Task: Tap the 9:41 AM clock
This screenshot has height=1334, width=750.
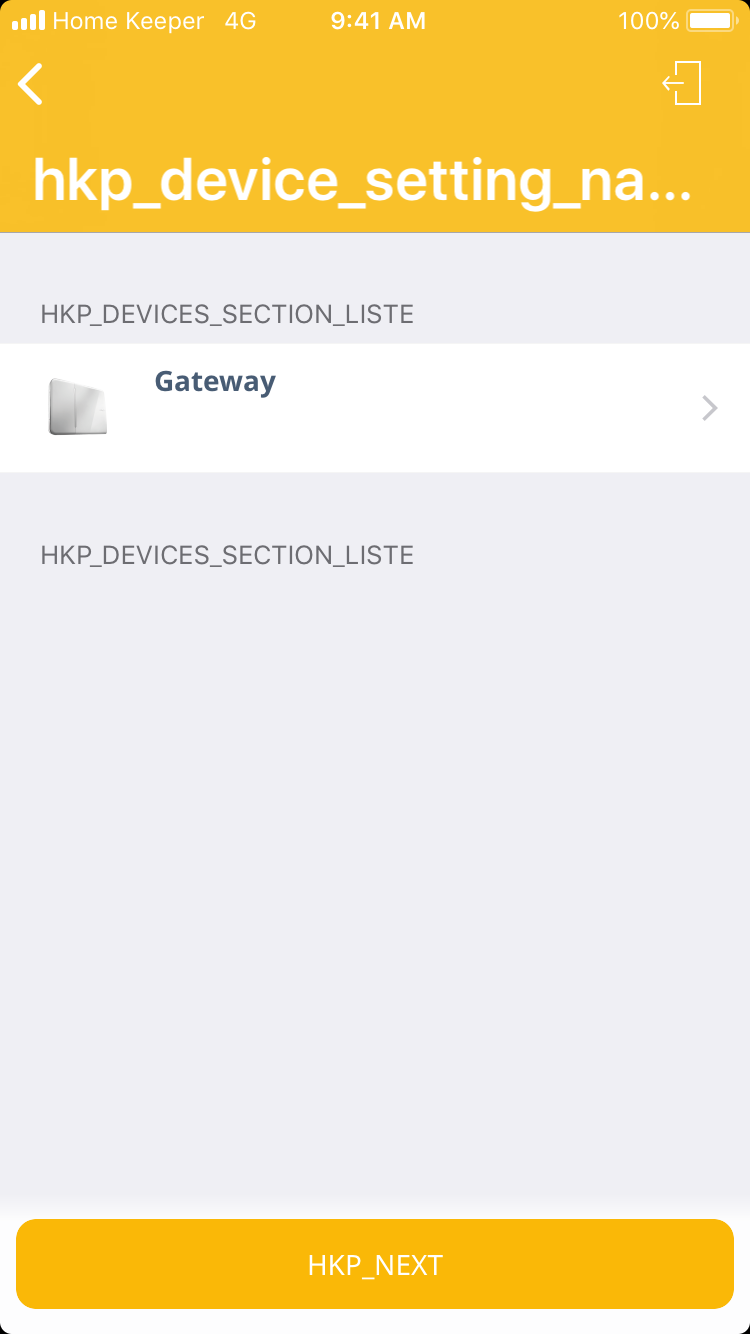Action: click(x=378, y=21)
